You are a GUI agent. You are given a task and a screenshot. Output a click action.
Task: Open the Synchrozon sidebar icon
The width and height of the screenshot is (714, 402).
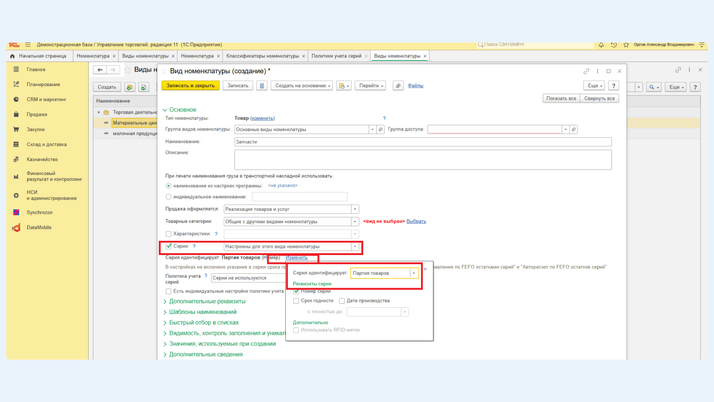point(16,212)
